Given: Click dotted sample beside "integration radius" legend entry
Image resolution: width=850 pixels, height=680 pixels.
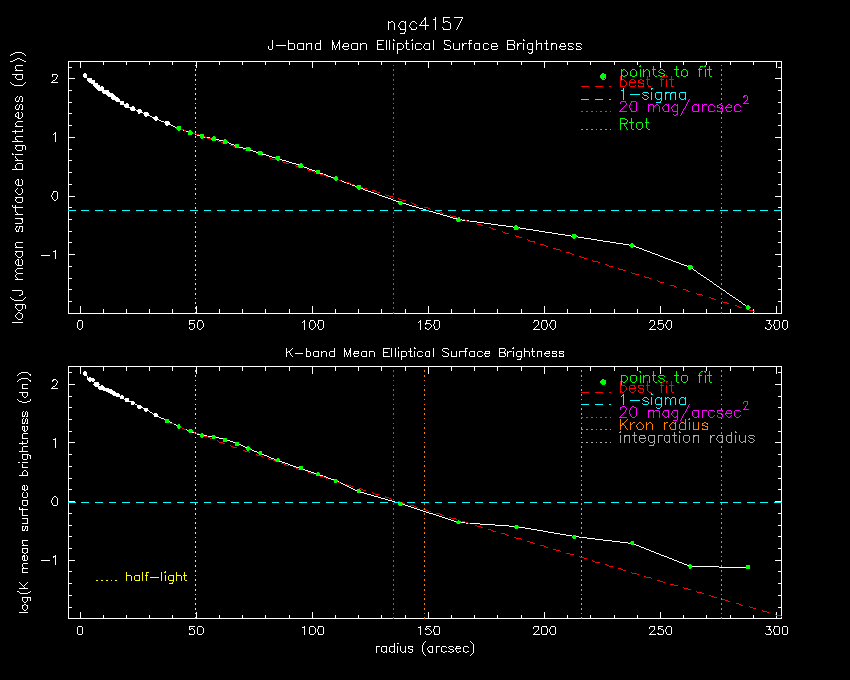Looking at the screenshot, I should coord(595,439).
